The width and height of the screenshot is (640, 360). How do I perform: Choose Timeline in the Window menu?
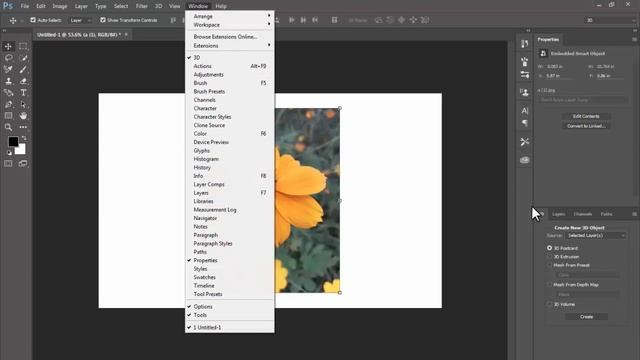coord(229,286)
